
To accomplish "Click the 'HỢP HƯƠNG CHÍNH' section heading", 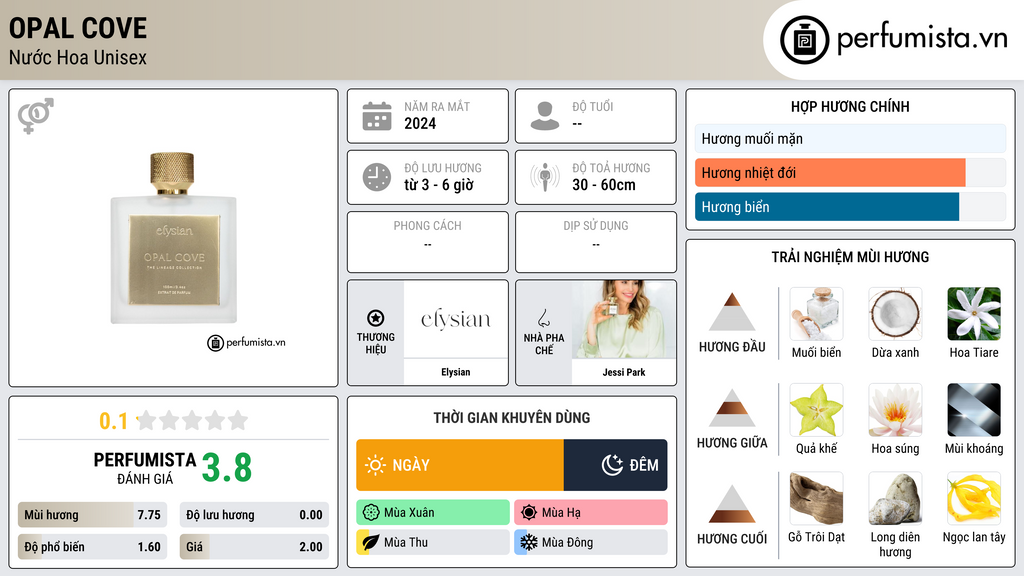I will (850, 106).
